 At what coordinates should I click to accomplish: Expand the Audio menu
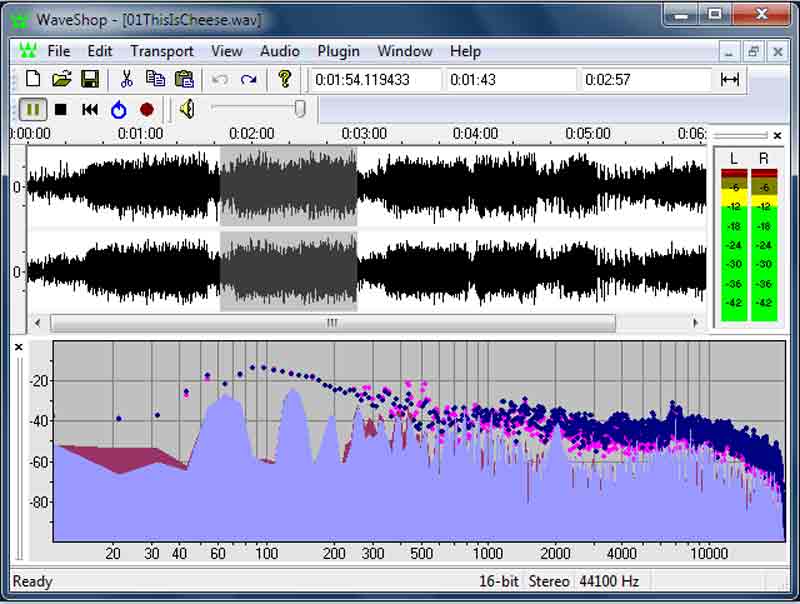point(280,51)
